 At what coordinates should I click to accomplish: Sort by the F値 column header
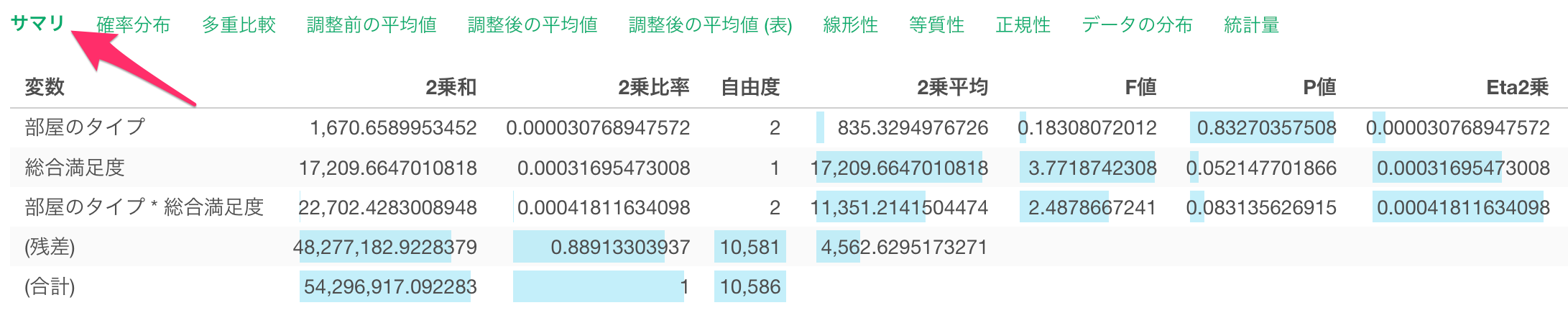pyautogui.click(x=1140, y=88)
